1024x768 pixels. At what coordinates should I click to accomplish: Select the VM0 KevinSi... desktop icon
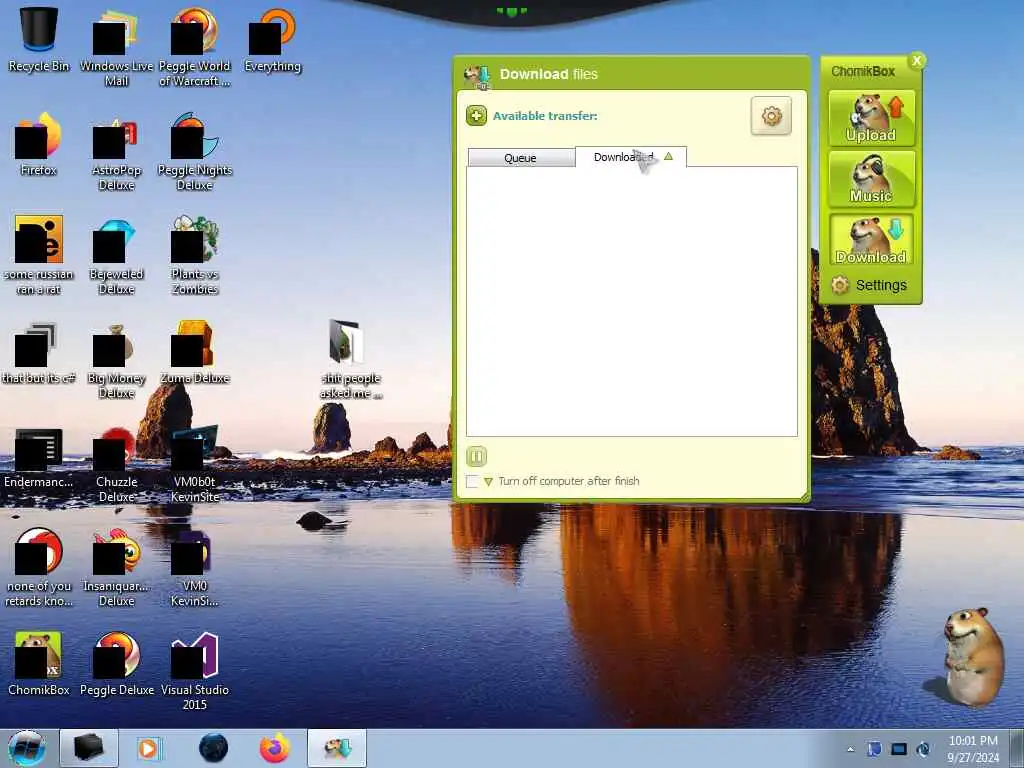pyautogui.click(x=195, y=567)
